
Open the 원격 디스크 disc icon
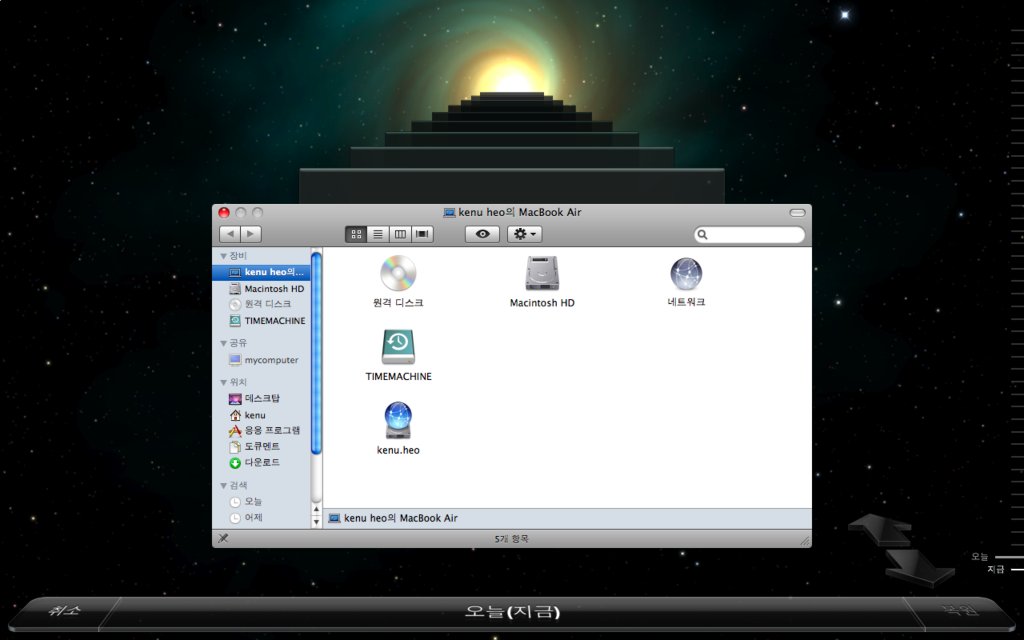pos(398,273)
